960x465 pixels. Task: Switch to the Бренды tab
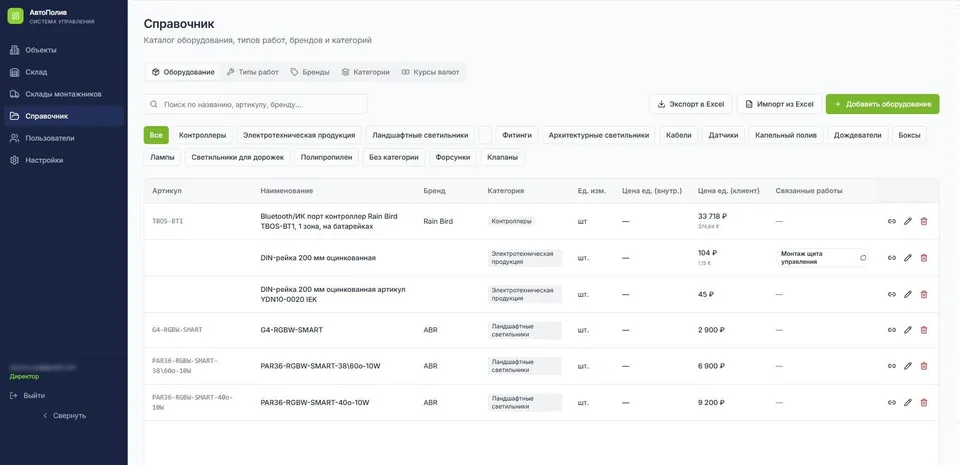[x=310, y=72]
